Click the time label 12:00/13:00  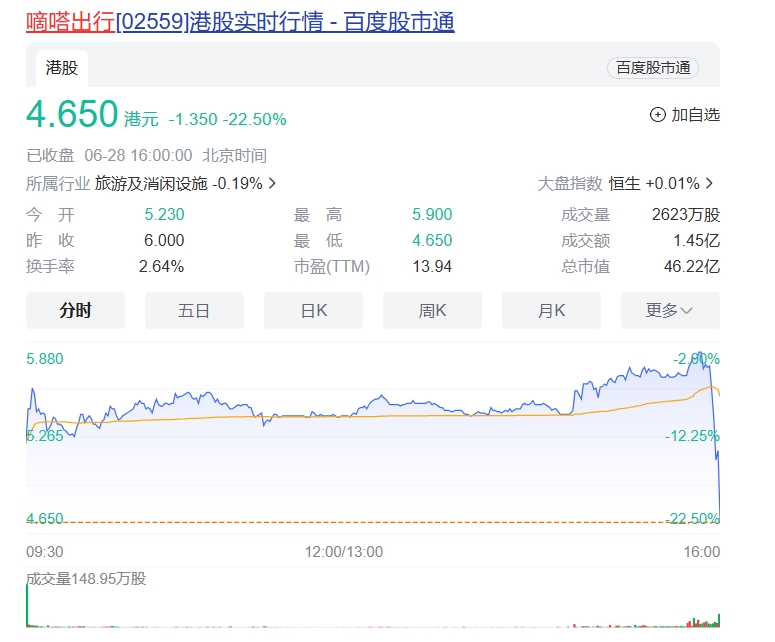(x=344, y=552)
